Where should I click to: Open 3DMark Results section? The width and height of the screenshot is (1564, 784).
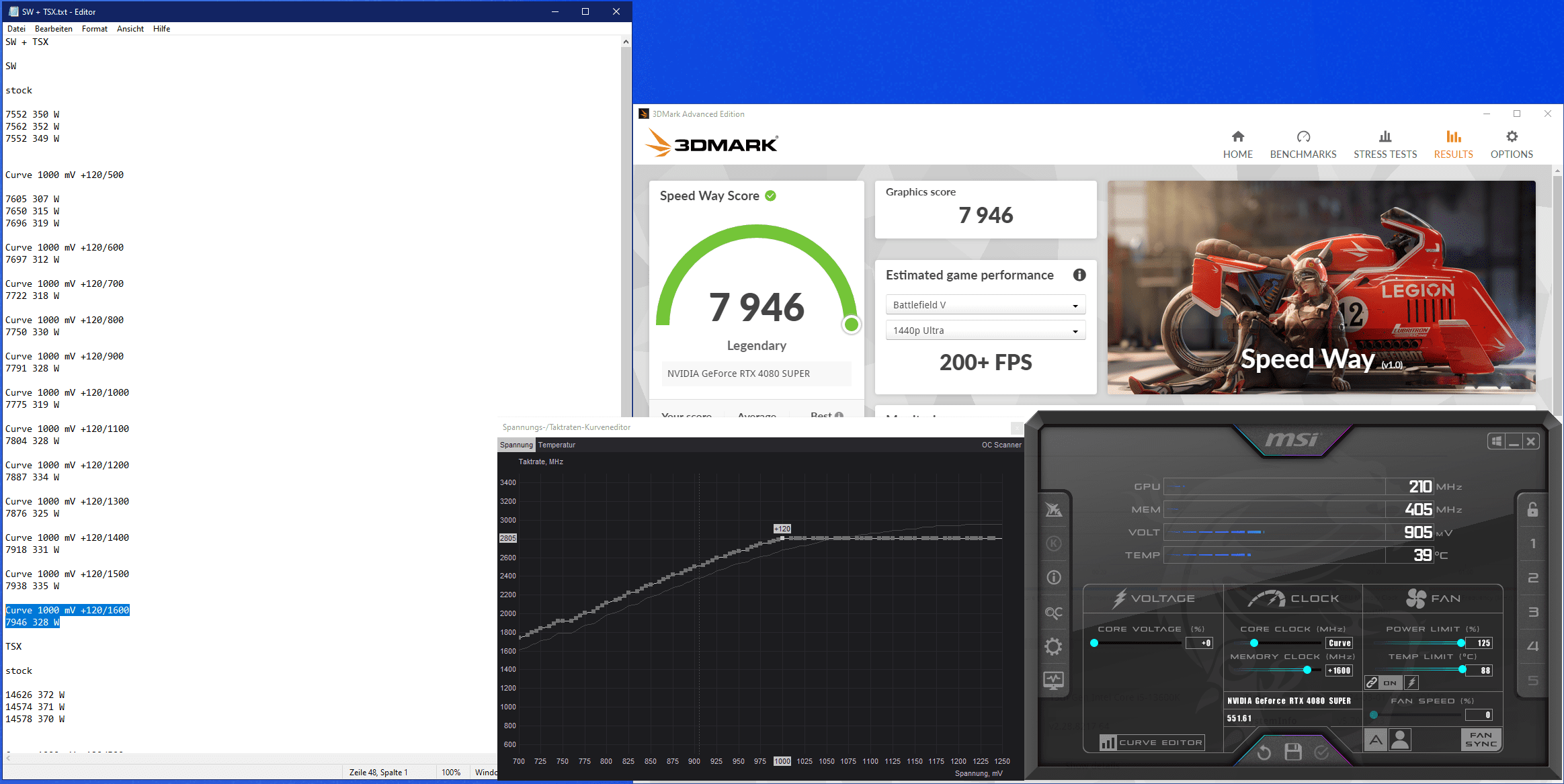pyautogui.click(x=1453, y=145)
